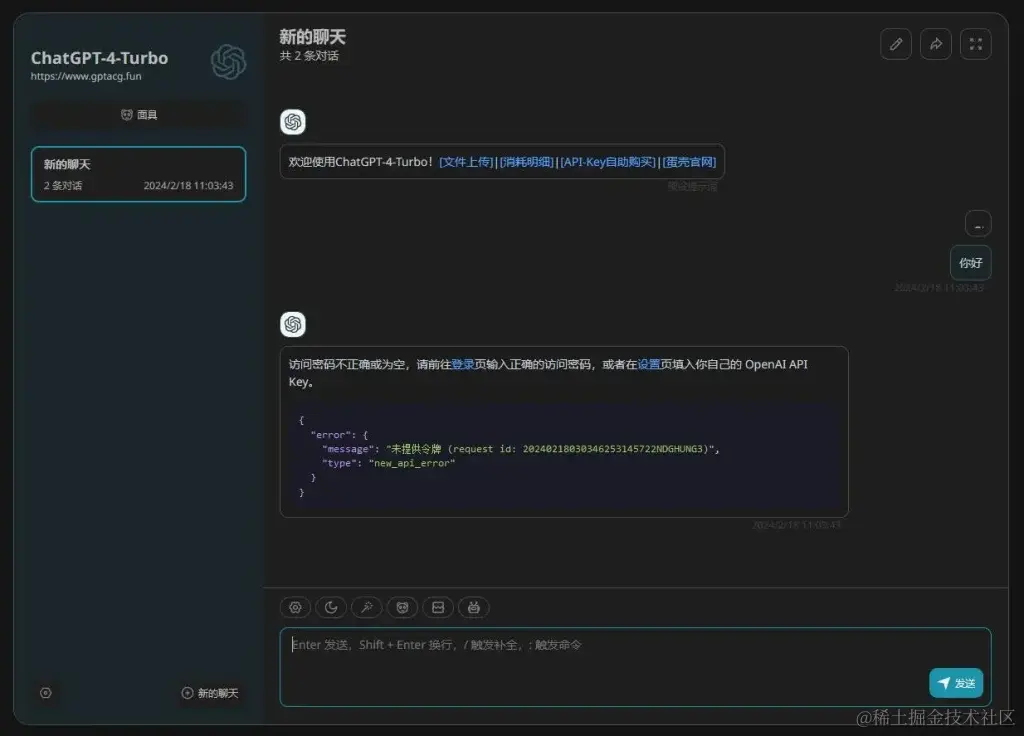Click the 登录 link in error message
This screenshot has height=736, width=1024.
pos(463,364)
